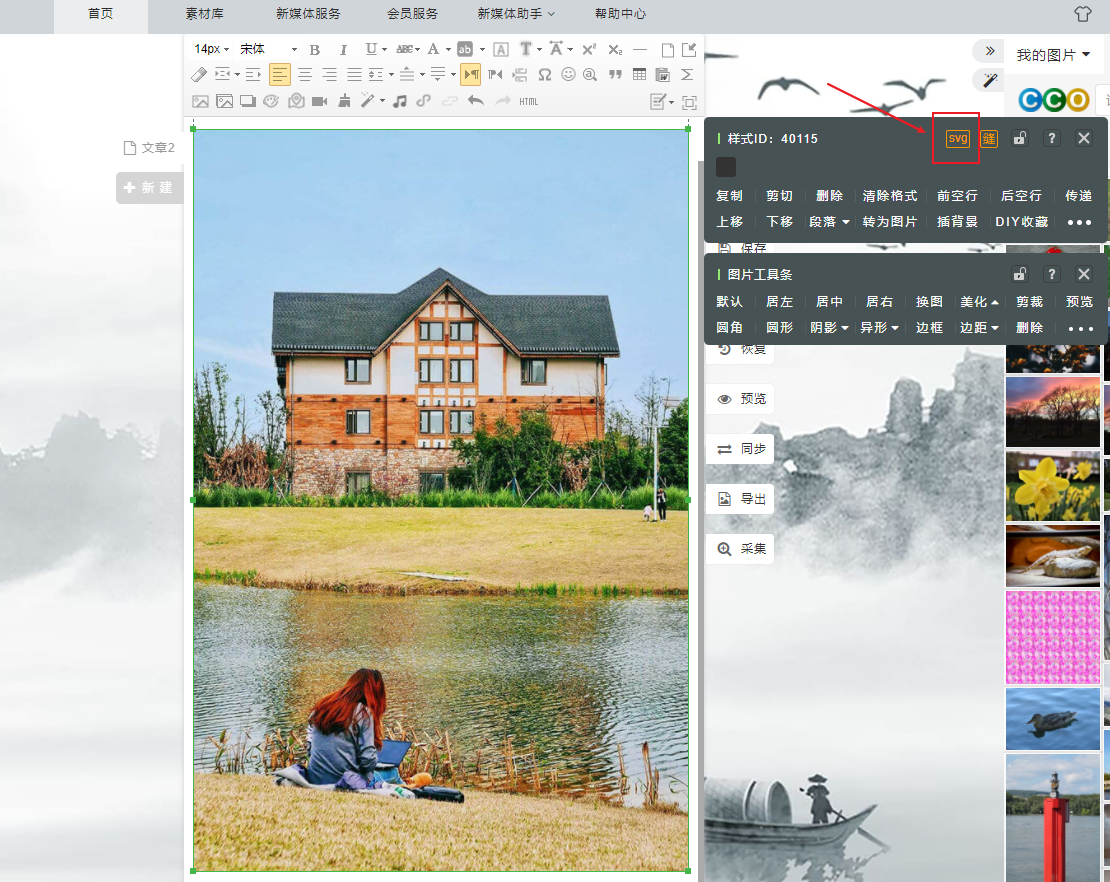Click the magic wand icon beside 我的图片
Image resolution: width=1110 pixels, height=882 pixels.
coord(990,79)
